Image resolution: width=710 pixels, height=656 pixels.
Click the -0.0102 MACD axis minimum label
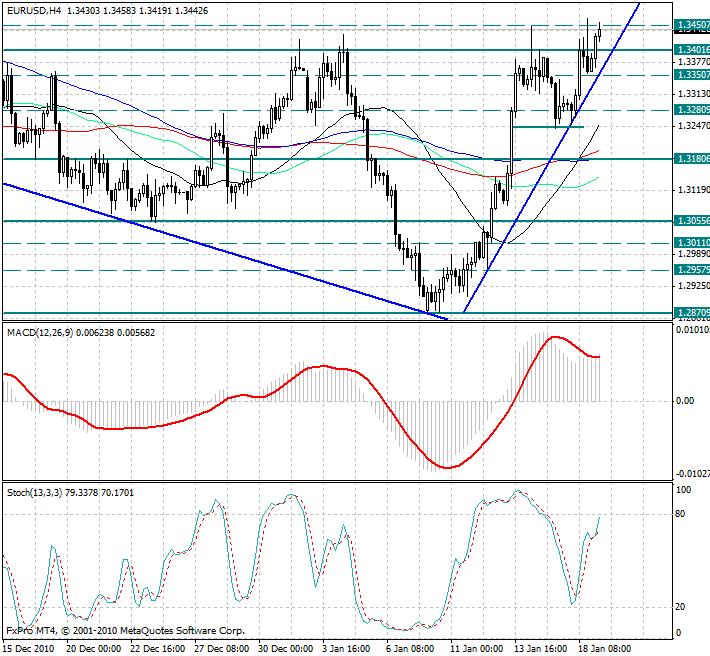click(693, 474)
